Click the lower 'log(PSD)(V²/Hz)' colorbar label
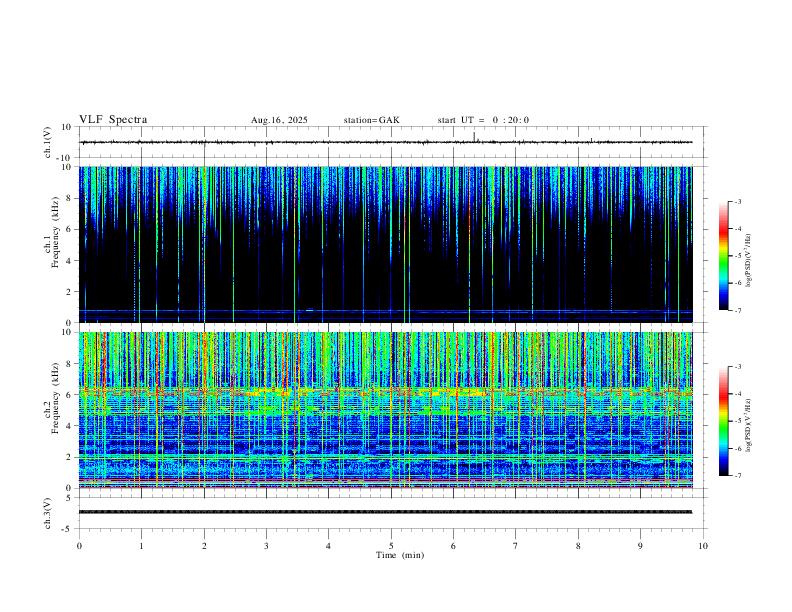This screenshot has width=792, height=612. coord(749,425)
